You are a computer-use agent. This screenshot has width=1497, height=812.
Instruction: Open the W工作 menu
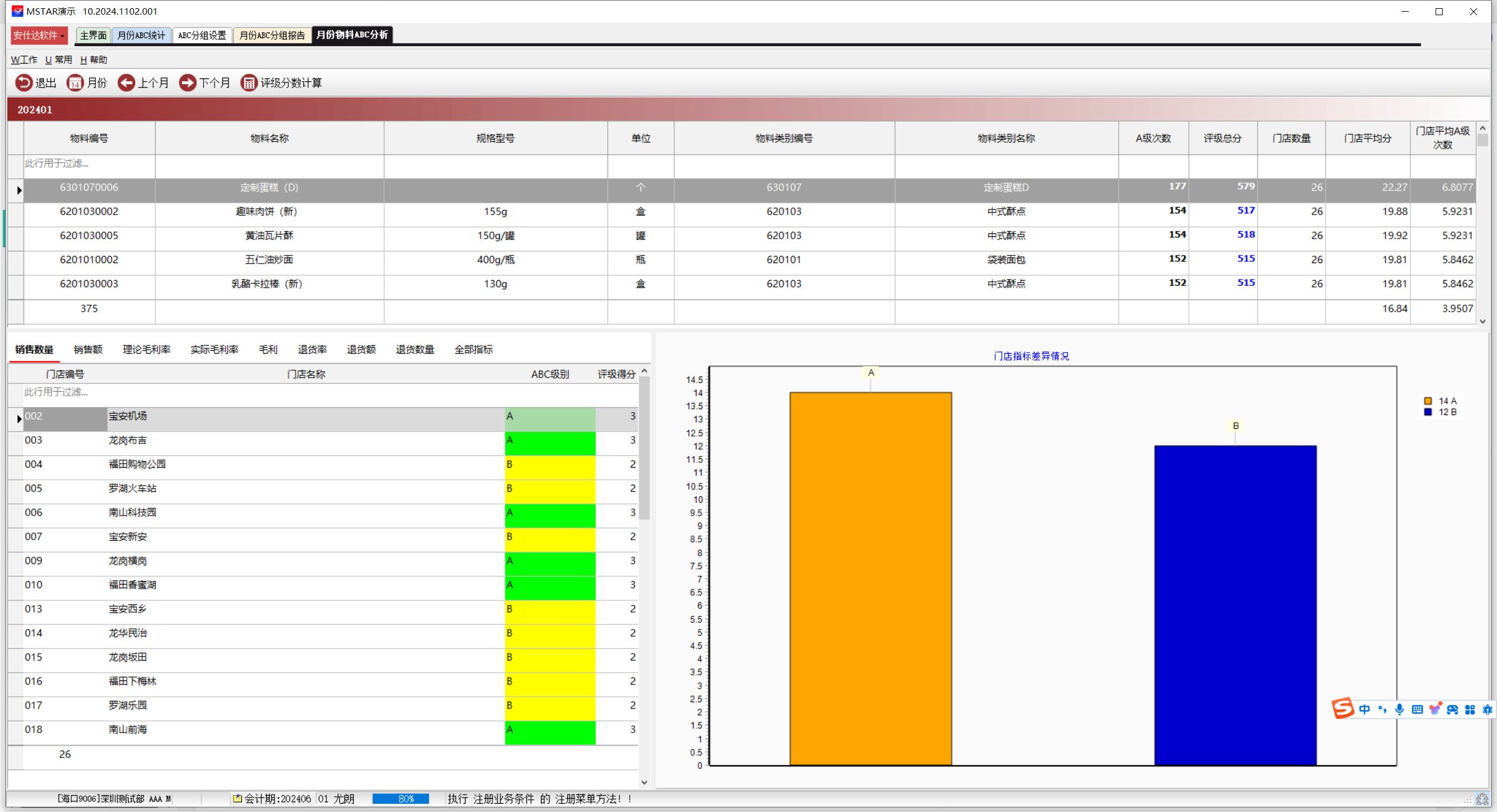(24, 60)
